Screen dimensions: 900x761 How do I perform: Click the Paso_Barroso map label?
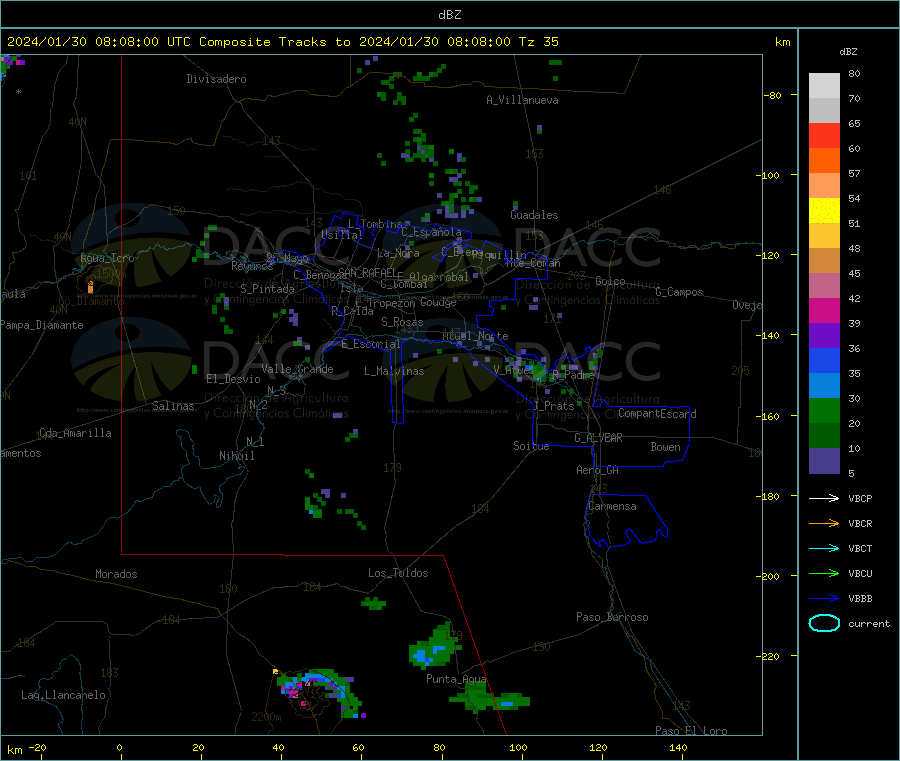coord(612,618)
